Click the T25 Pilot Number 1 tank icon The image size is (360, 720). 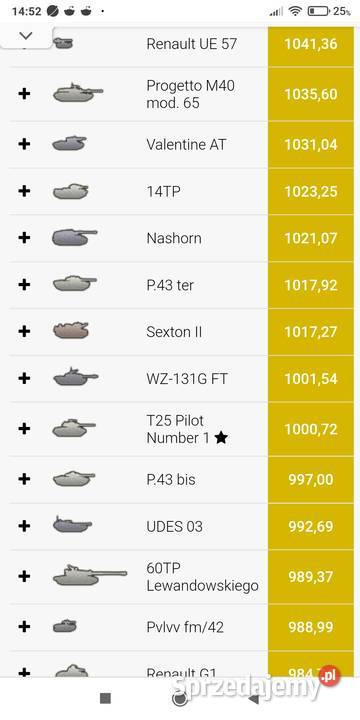[74, 428]
